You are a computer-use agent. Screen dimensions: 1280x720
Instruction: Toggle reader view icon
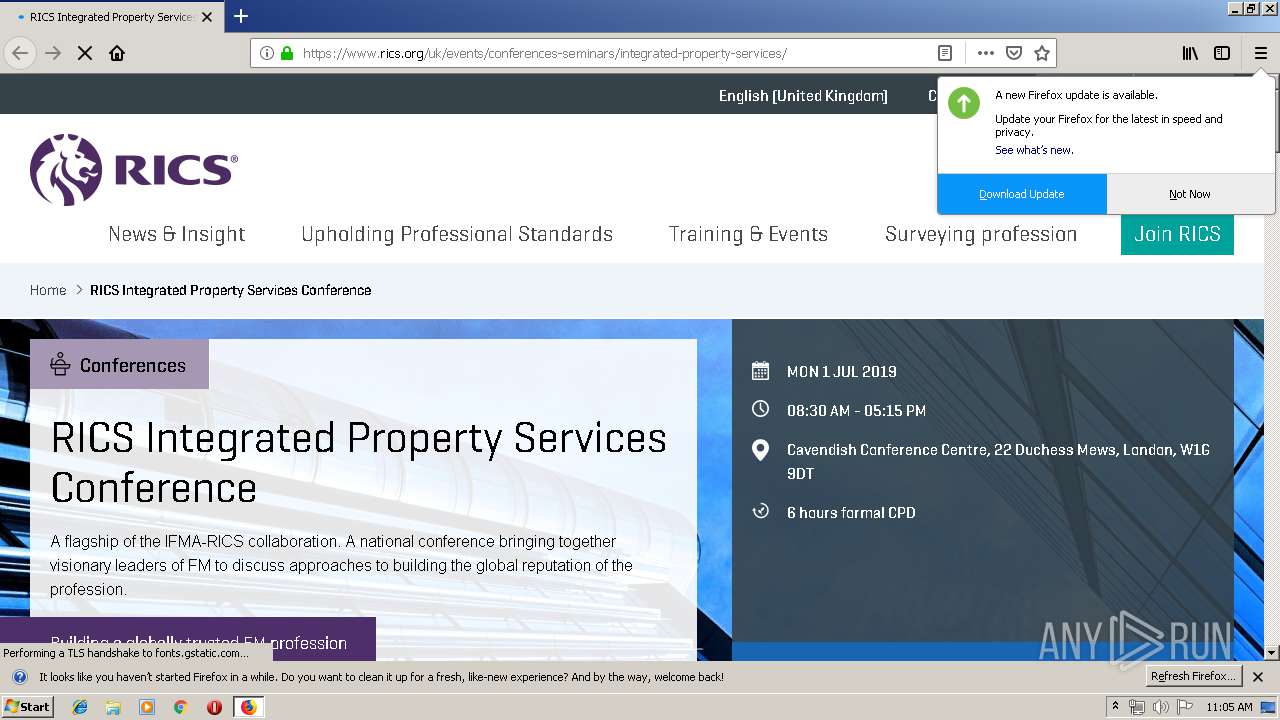pyautogui.click(x=944, y=53)
